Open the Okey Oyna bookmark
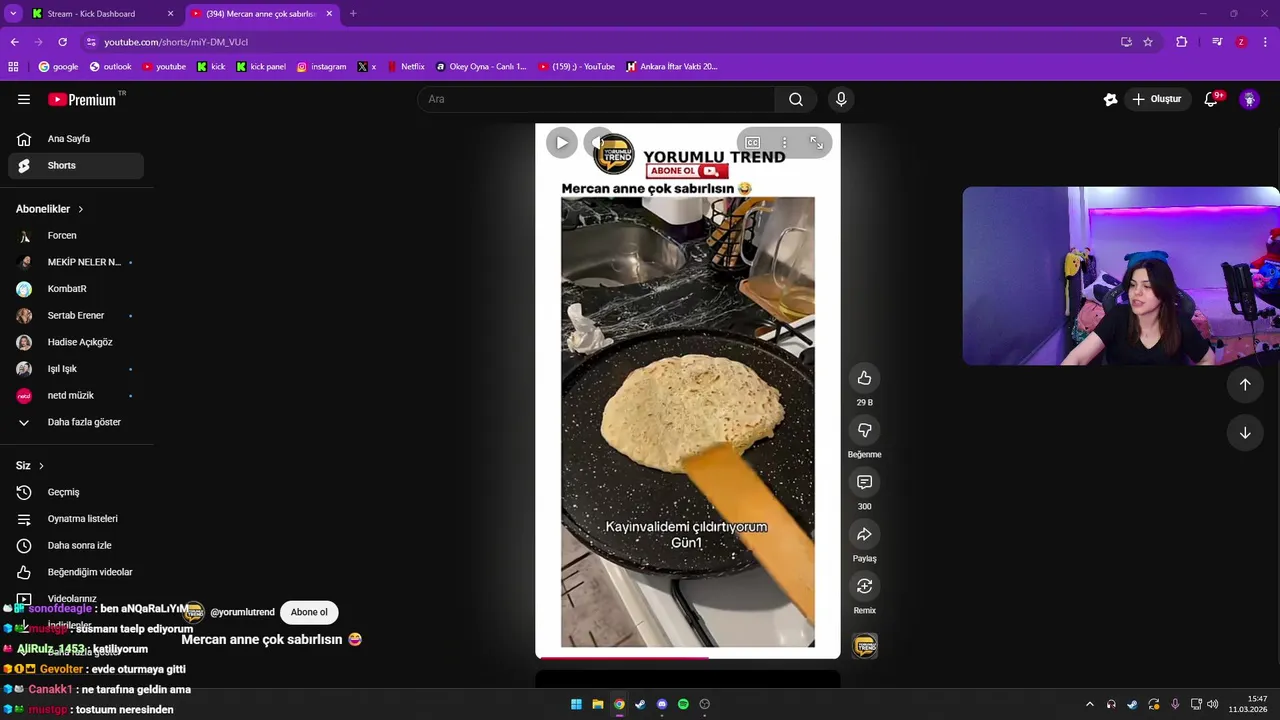This screenshot has height=720, width=1280. click(x=480, y=67)
